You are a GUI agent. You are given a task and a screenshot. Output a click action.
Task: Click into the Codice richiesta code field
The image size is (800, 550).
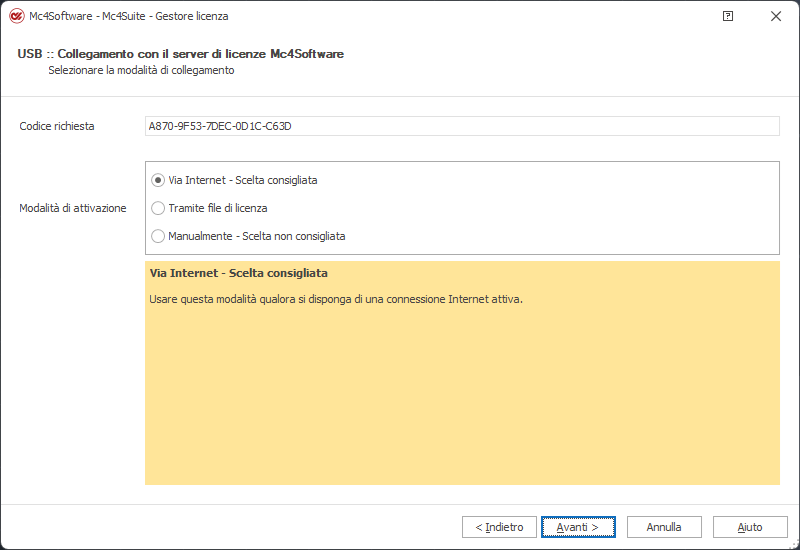tap(462, 126)
